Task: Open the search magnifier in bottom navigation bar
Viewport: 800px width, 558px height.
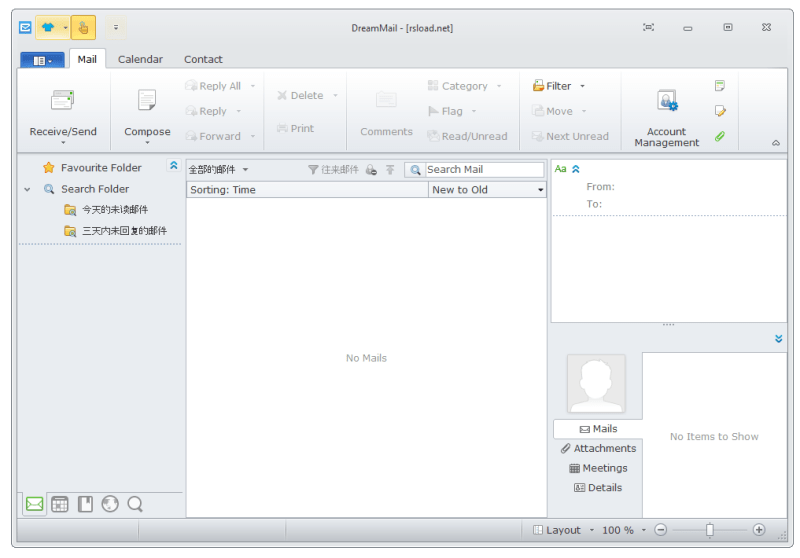Action: tap(135, 504)
